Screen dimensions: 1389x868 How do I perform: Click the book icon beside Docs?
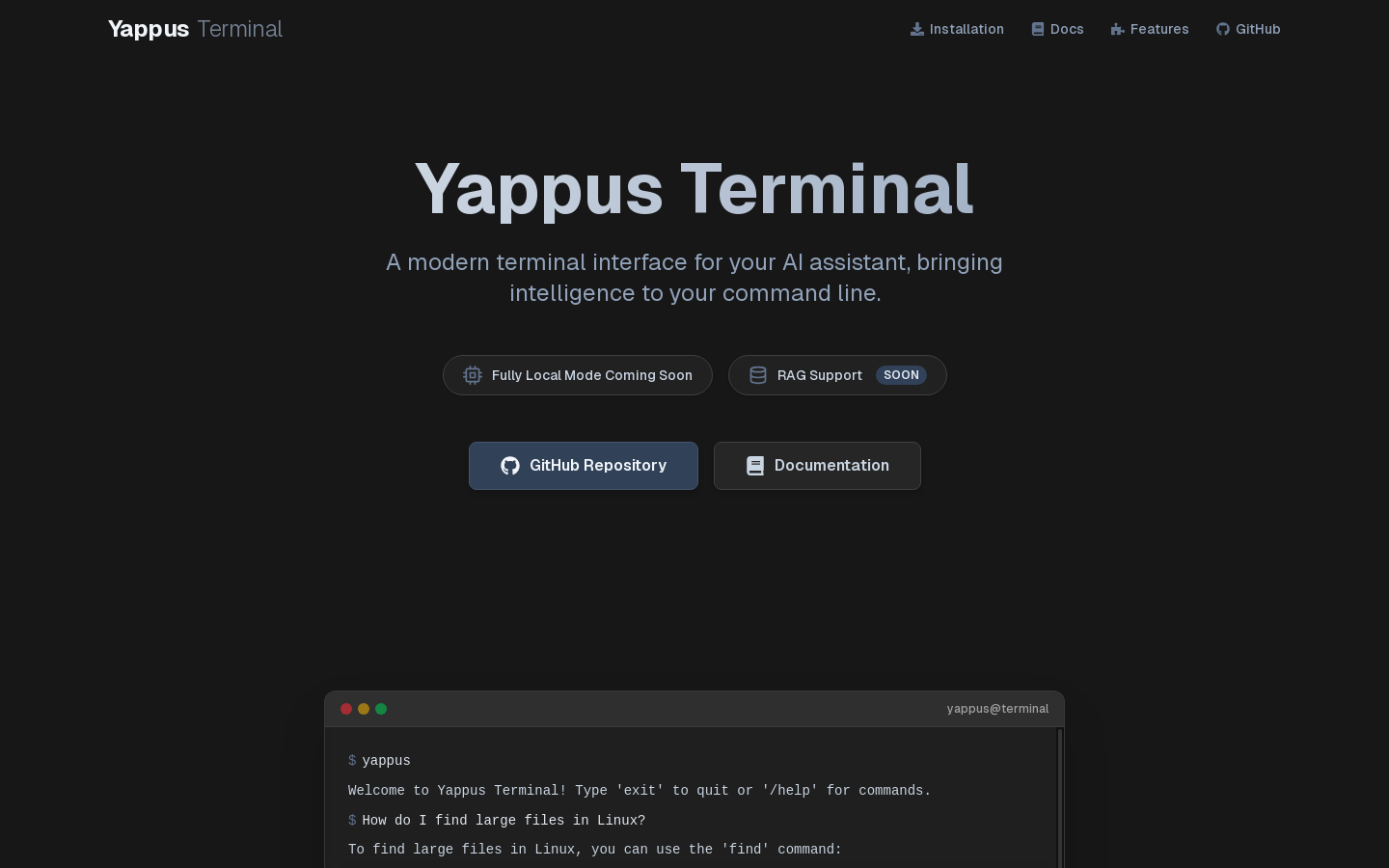1038,29
